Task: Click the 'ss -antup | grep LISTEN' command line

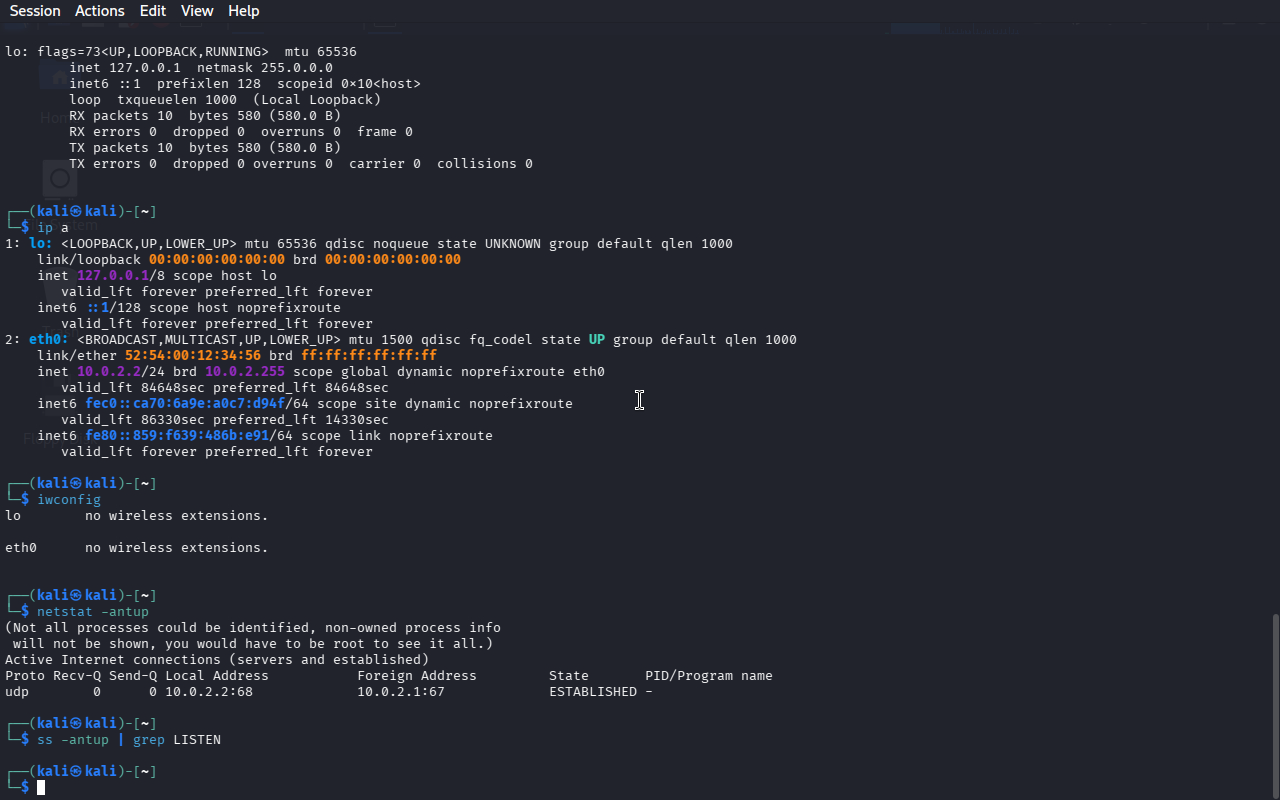Action: (128, 740)
